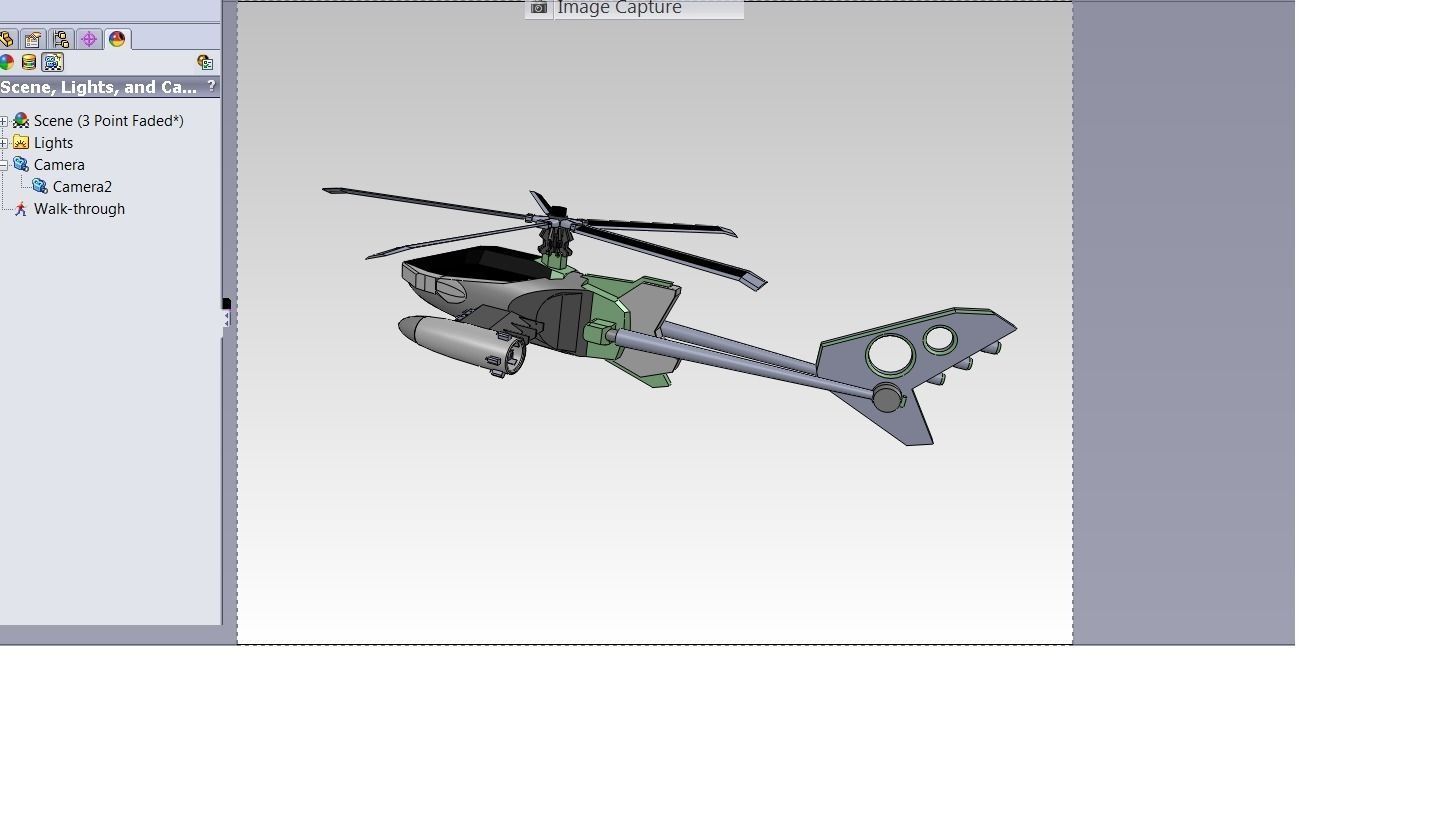Select the Walk-through tree item
The image size is (1452, 826).
click(79, 209)
